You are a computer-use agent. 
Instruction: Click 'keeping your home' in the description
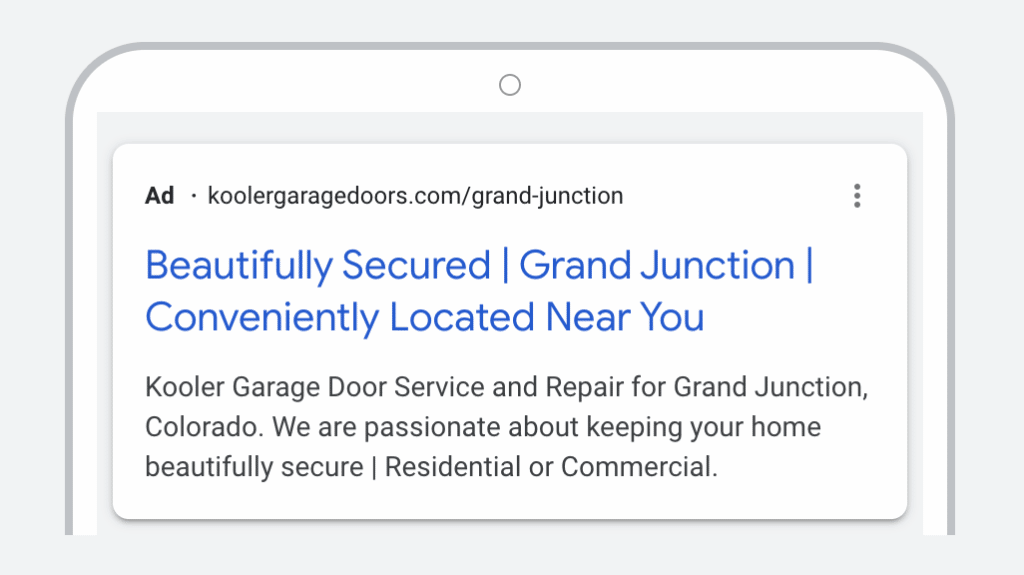point(703,428)
